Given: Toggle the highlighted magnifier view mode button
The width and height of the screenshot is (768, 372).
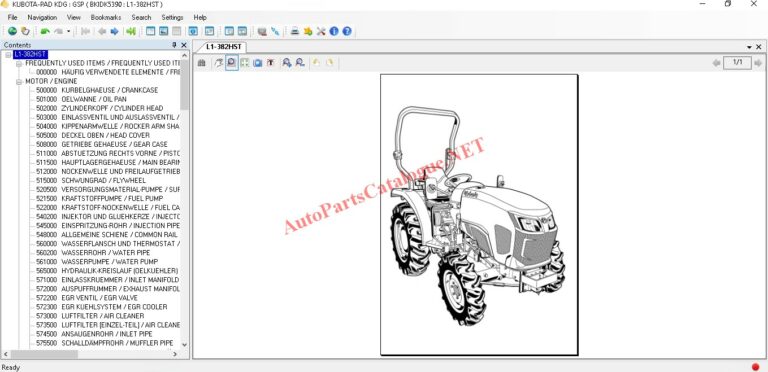Looking at the screenshot, I should click(232, 63).
